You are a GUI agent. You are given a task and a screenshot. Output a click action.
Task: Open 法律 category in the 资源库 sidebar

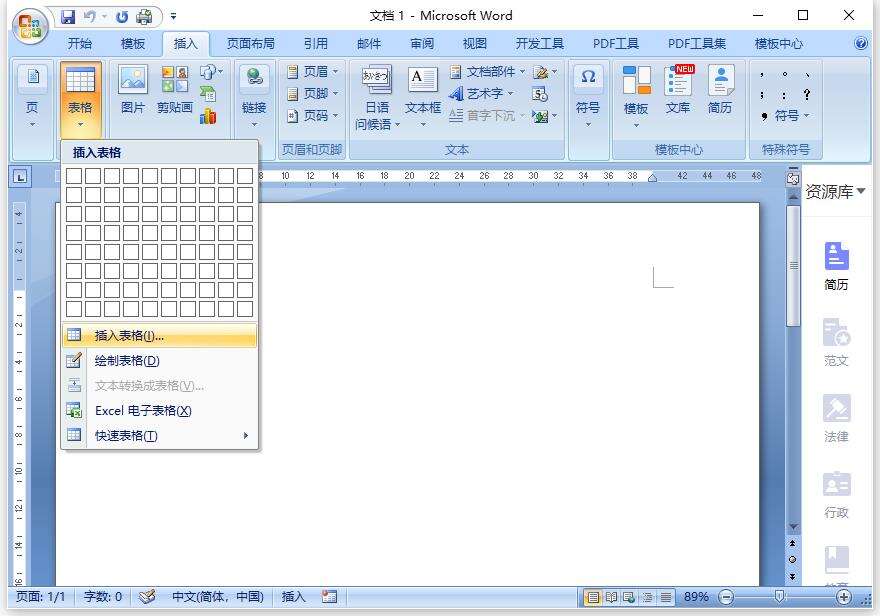[x=836, y=418]
